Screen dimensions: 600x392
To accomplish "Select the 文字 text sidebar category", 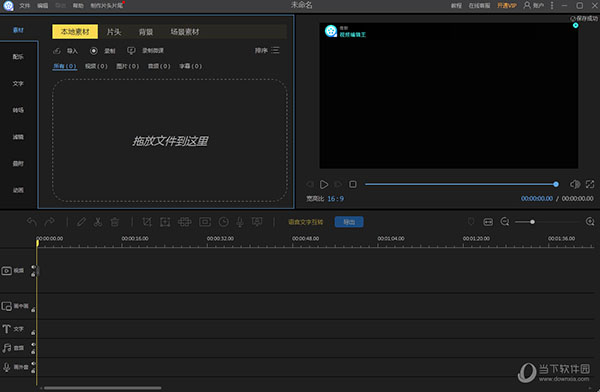I will [18, 83].
